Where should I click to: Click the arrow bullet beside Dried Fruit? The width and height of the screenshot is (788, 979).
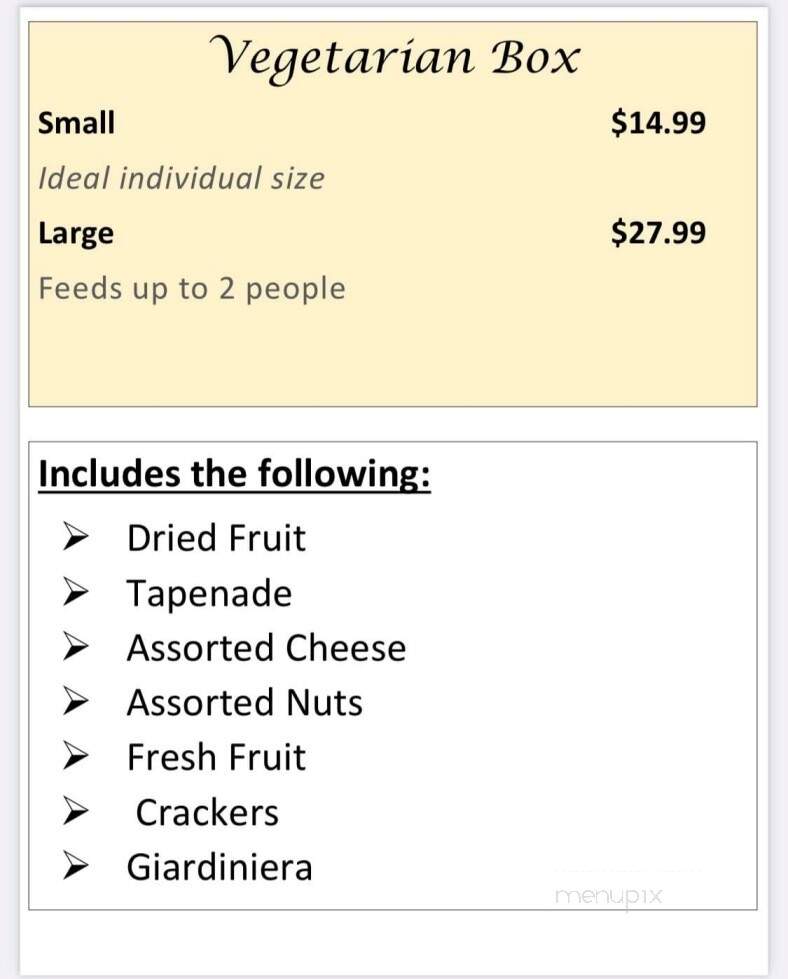coord(76,537)
